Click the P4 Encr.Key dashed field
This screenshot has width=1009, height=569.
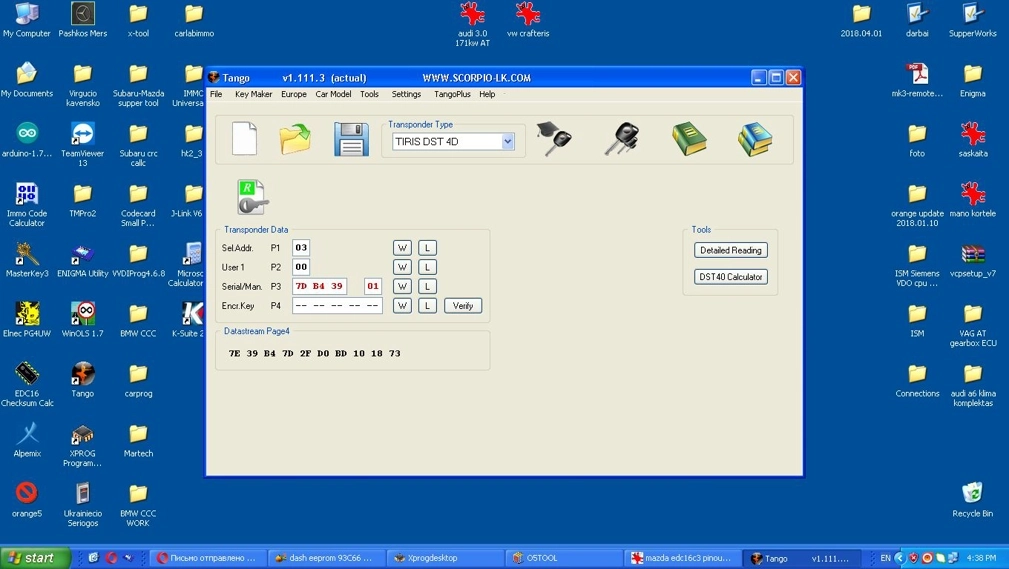tap(337, 306)
